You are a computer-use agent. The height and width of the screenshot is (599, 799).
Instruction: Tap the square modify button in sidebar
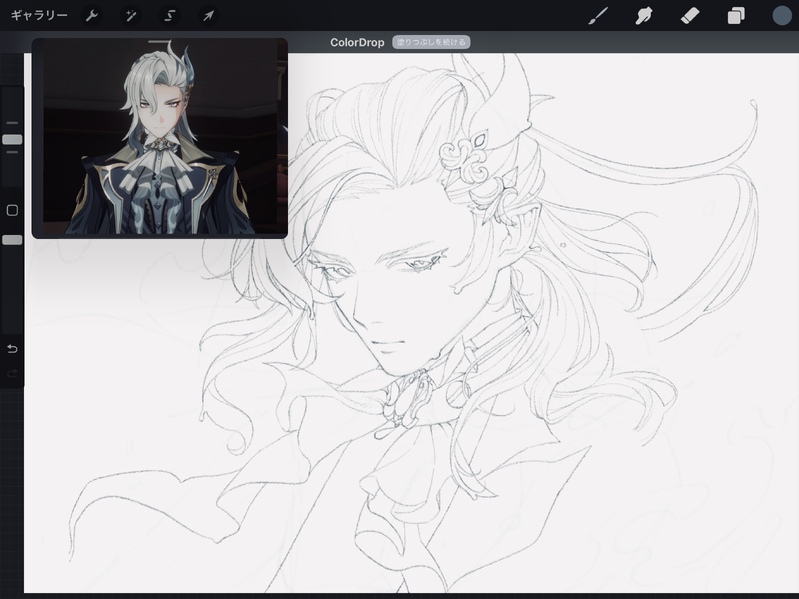tap(12, 210)
